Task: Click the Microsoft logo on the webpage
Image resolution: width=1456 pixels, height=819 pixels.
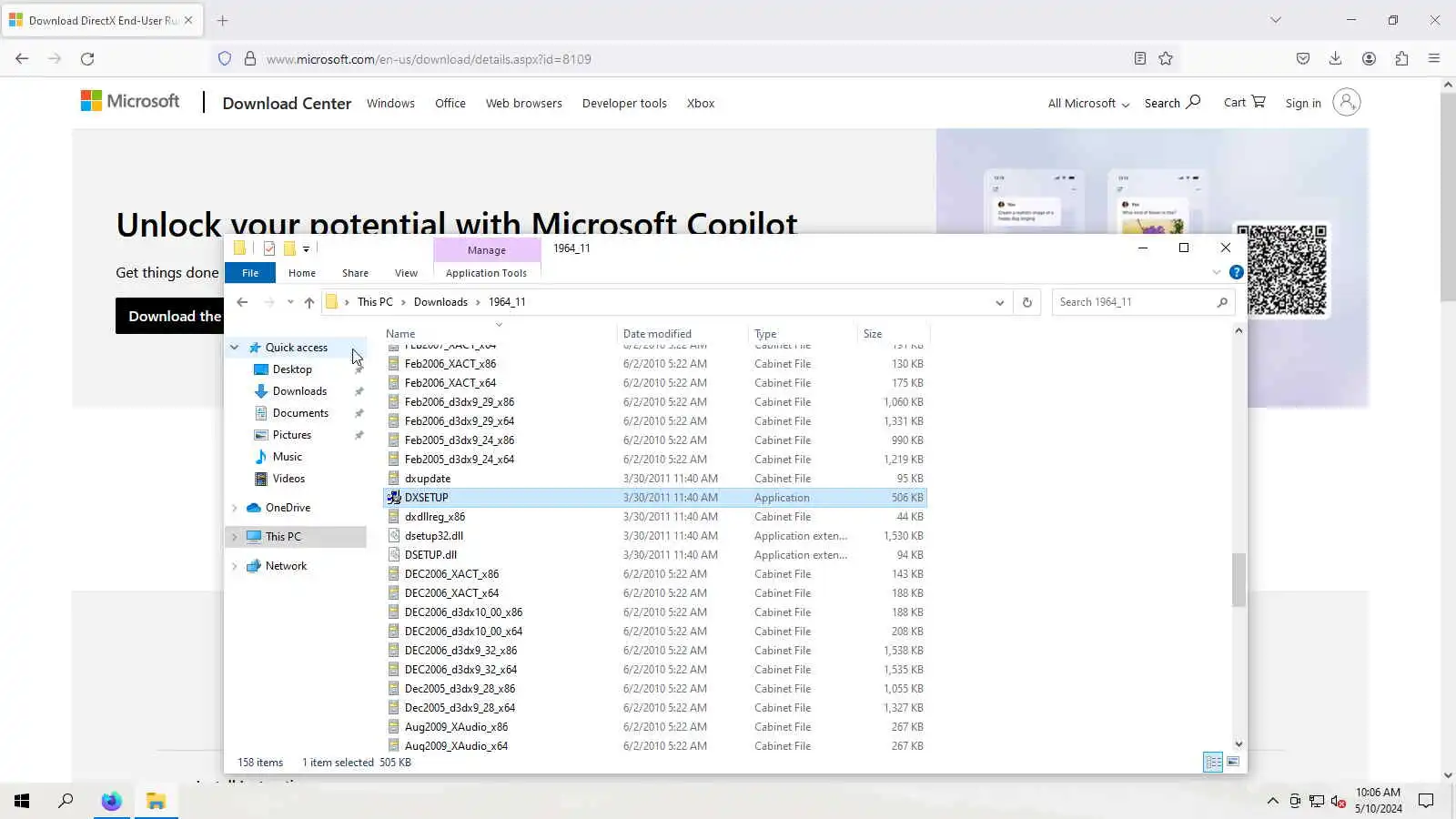Action: [x=130, y=101]
